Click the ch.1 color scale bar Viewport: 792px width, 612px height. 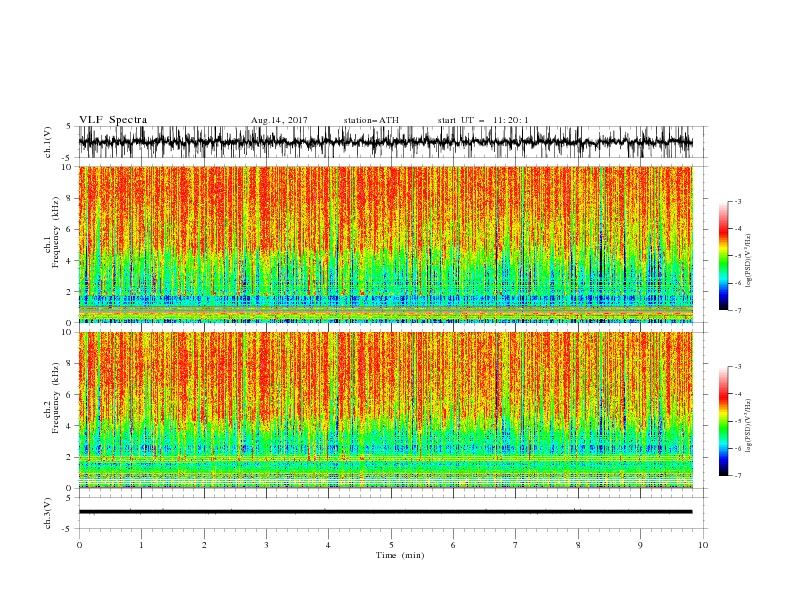(723, 256)
